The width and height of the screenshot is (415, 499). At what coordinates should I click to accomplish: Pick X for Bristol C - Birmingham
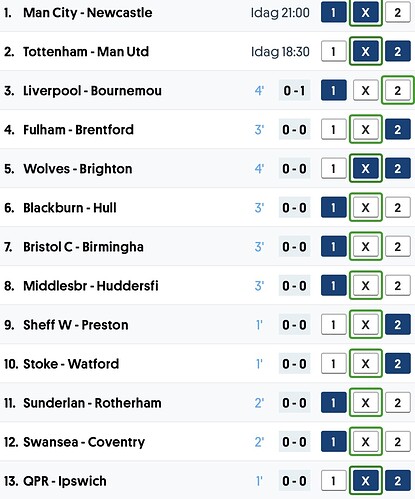(x=366, y=247)
